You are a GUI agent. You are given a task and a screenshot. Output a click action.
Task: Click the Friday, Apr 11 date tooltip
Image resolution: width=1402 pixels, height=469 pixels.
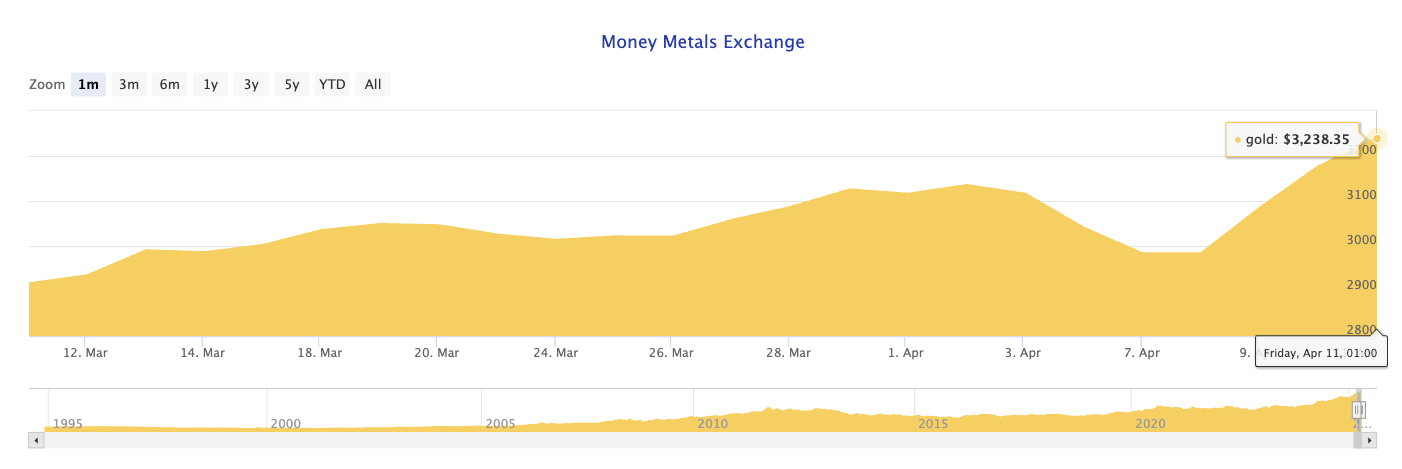click(1320, 353)
